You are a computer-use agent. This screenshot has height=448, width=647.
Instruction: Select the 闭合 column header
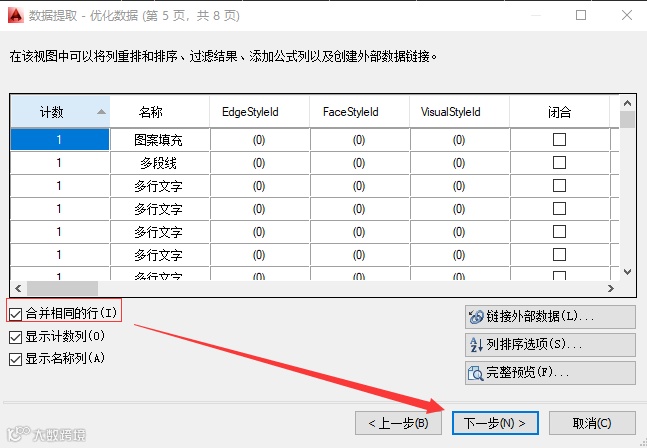coord(560,112)
